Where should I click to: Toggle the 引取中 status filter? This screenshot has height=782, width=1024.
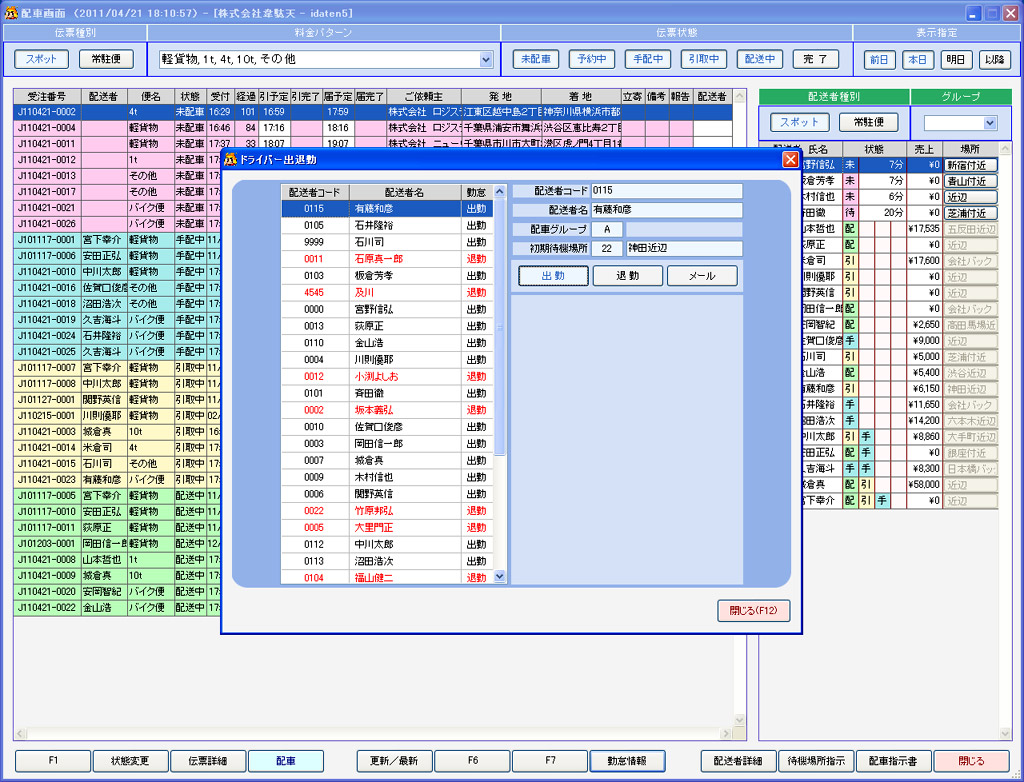pos(704,59)
